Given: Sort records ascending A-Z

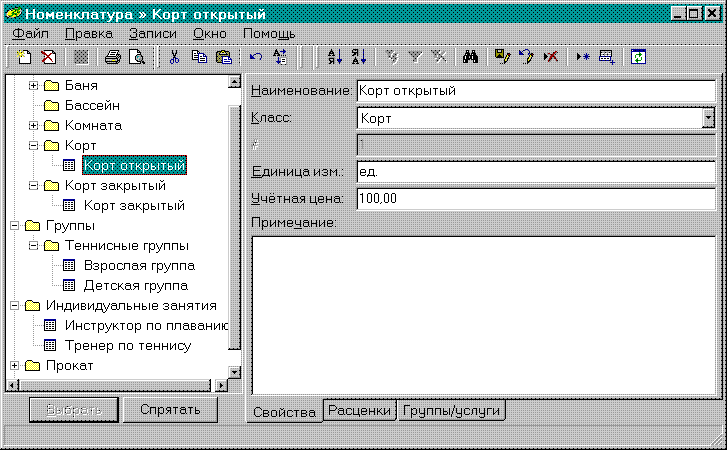Looking at the screenshot, I should click(x=335, y=57).
